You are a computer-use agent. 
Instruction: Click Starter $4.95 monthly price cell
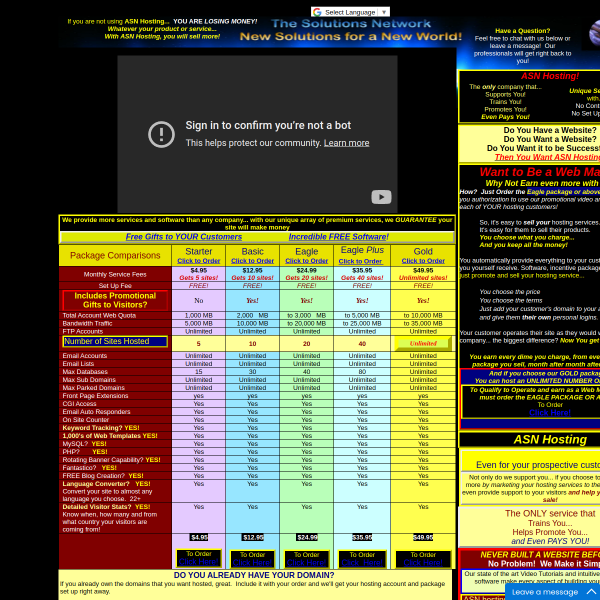pos(199,274)
